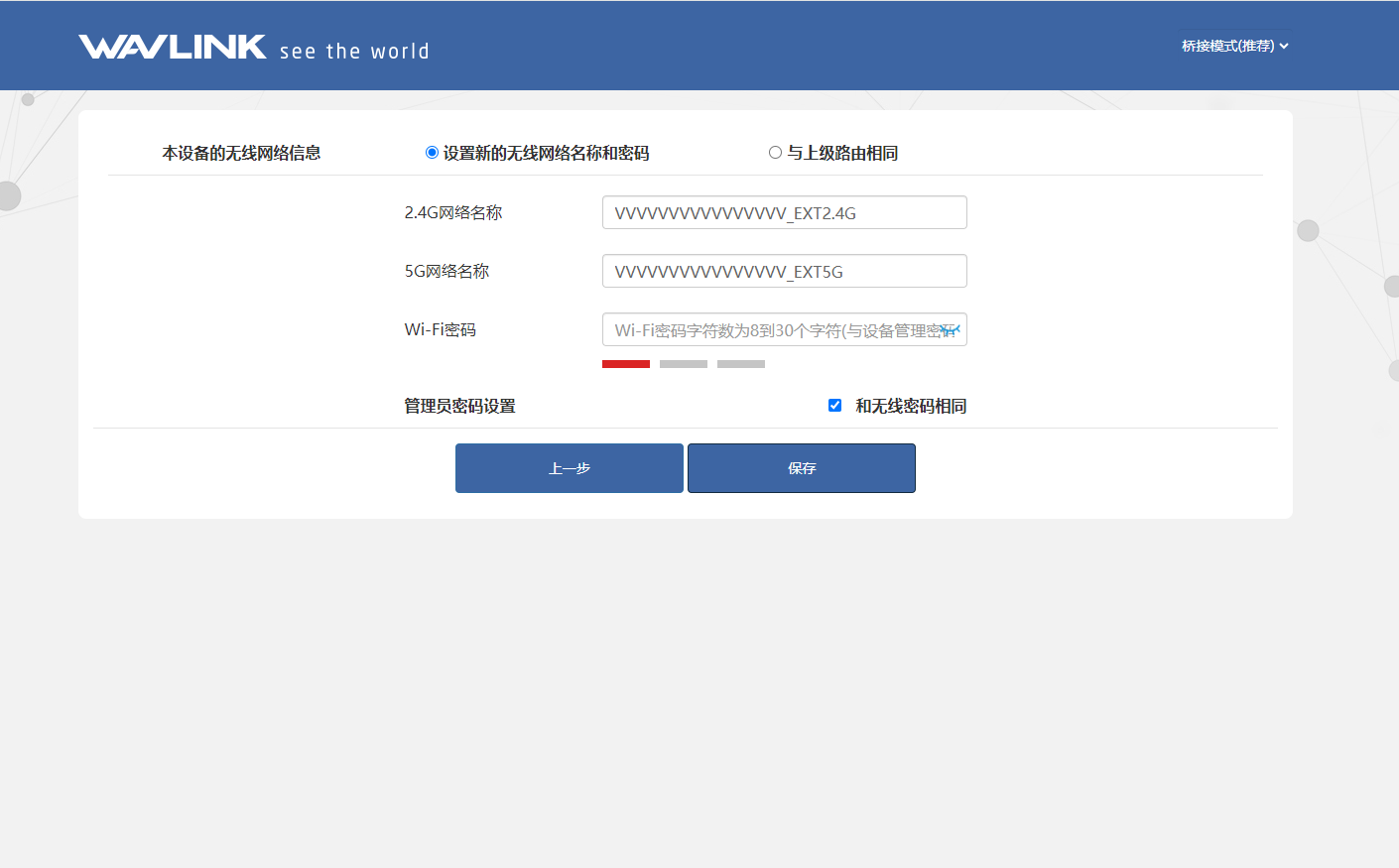Focus the 5G网络名称 text field

(784, 271)
